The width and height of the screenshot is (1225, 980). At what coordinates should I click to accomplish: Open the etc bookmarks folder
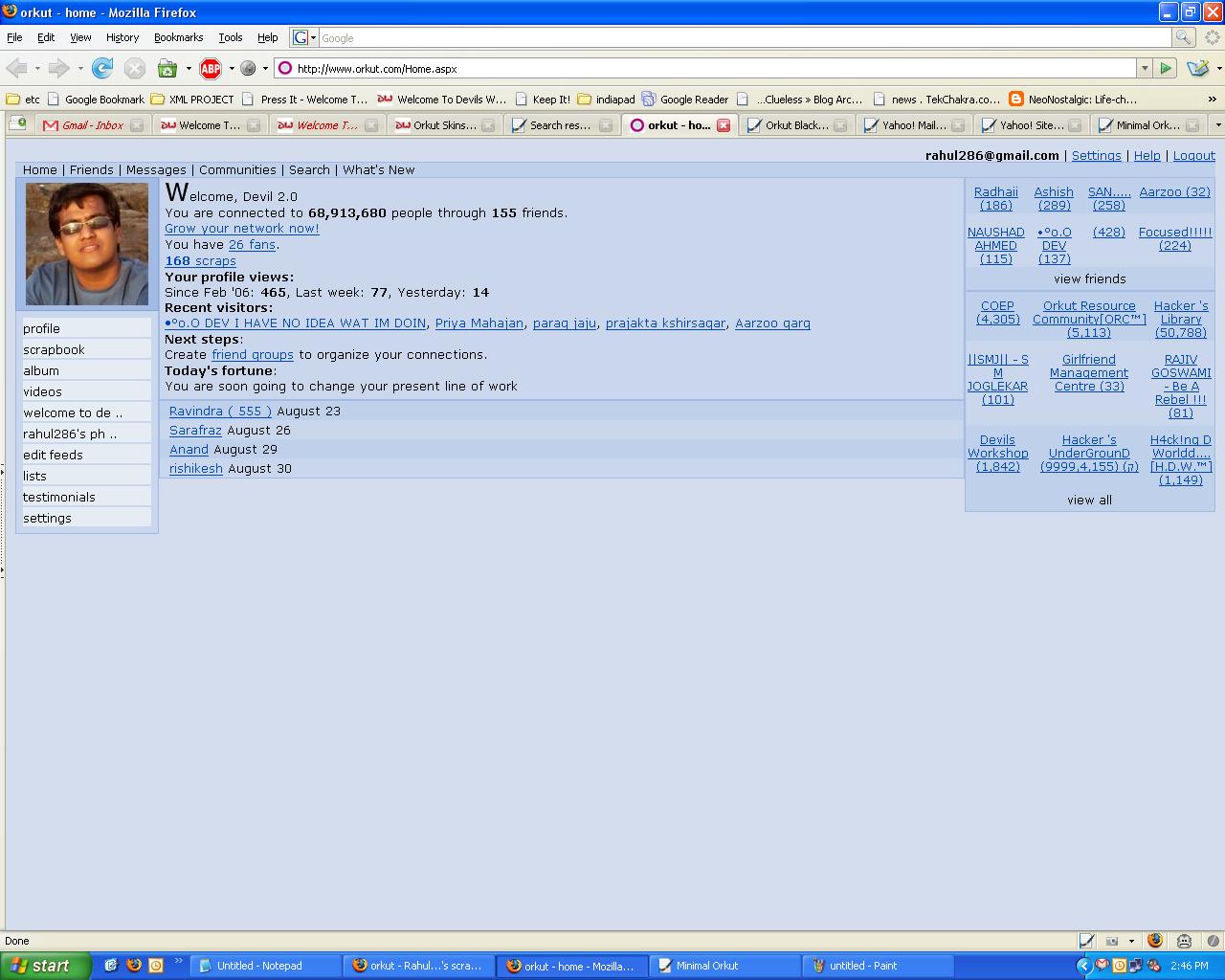tap(23, 99)
